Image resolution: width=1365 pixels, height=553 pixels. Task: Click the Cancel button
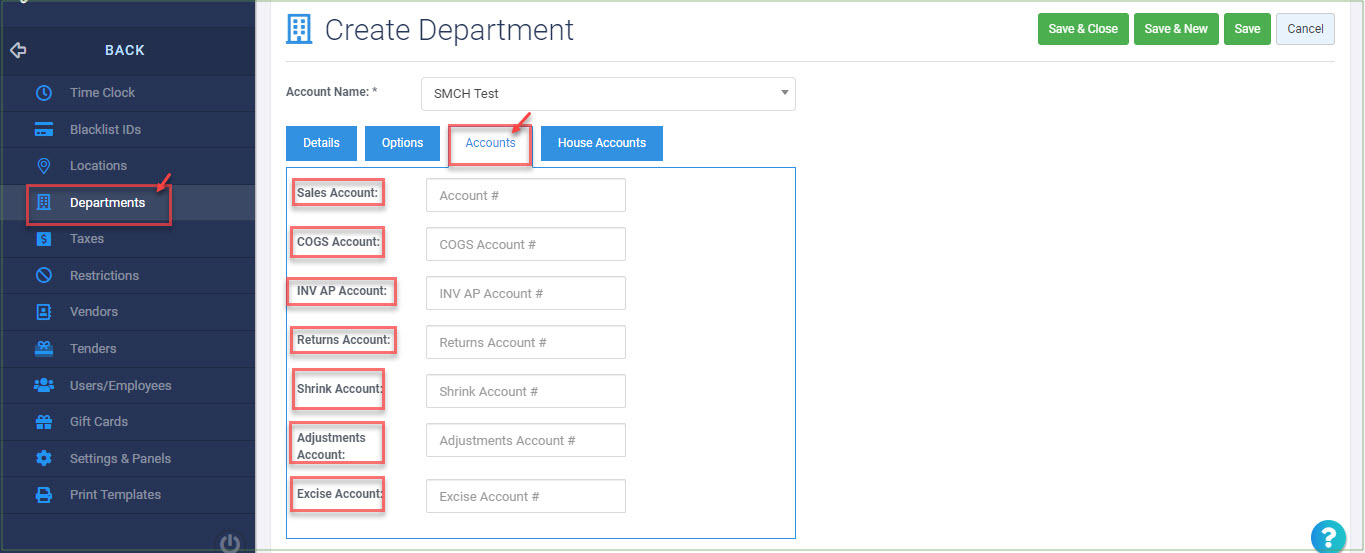[x=1305, y=29]
